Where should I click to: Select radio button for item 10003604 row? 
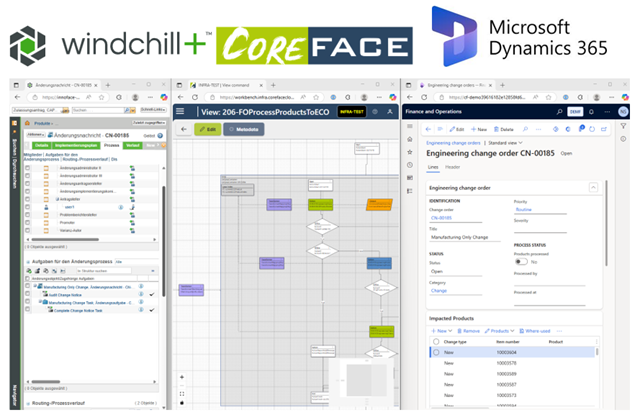436,352
